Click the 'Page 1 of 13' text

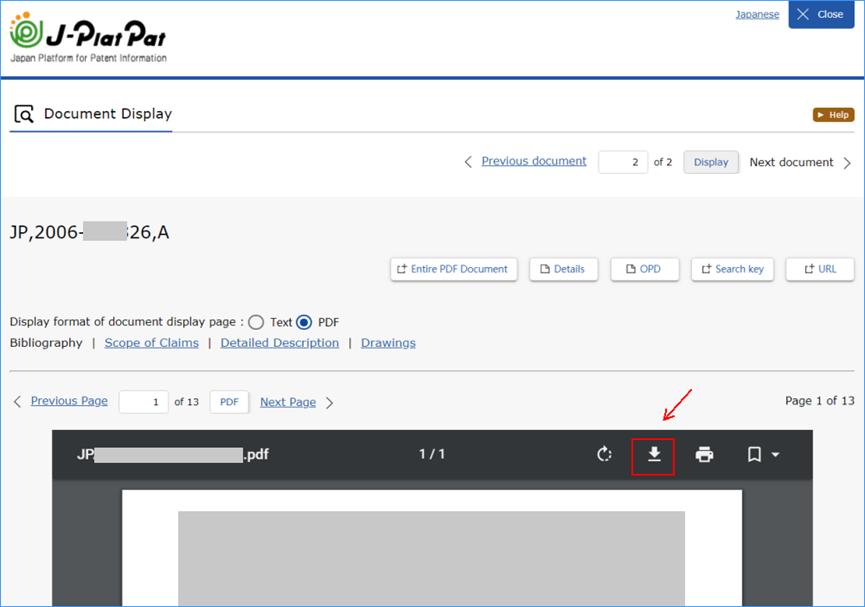tap(819, 401)
